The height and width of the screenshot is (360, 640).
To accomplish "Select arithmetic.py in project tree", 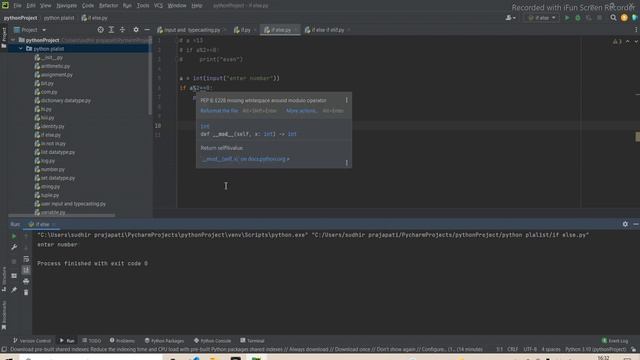I will point(52,66).
